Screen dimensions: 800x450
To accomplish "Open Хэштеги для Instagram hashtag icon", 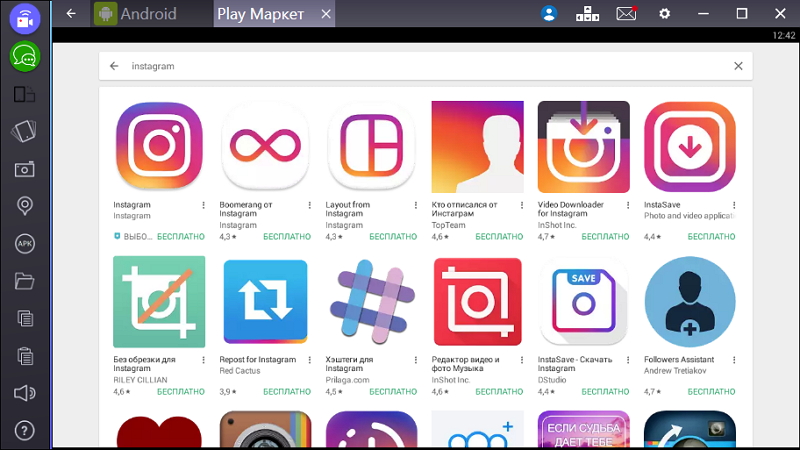I will pyautogui.click(x=372, y=302).
